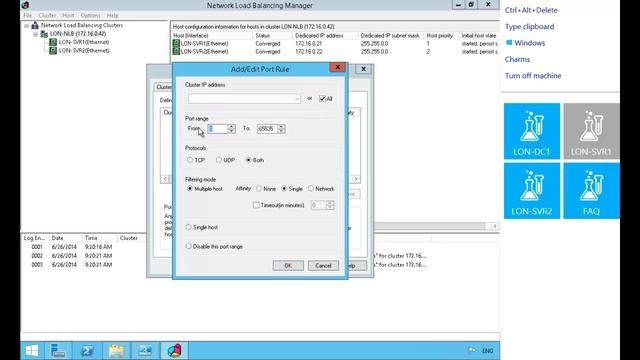Image resolution: width=640 pixels, height=360 pixels.
Task: Click the LON-SVR1(Ethernet) host icon in tree
Action: (x=53, y=42)
